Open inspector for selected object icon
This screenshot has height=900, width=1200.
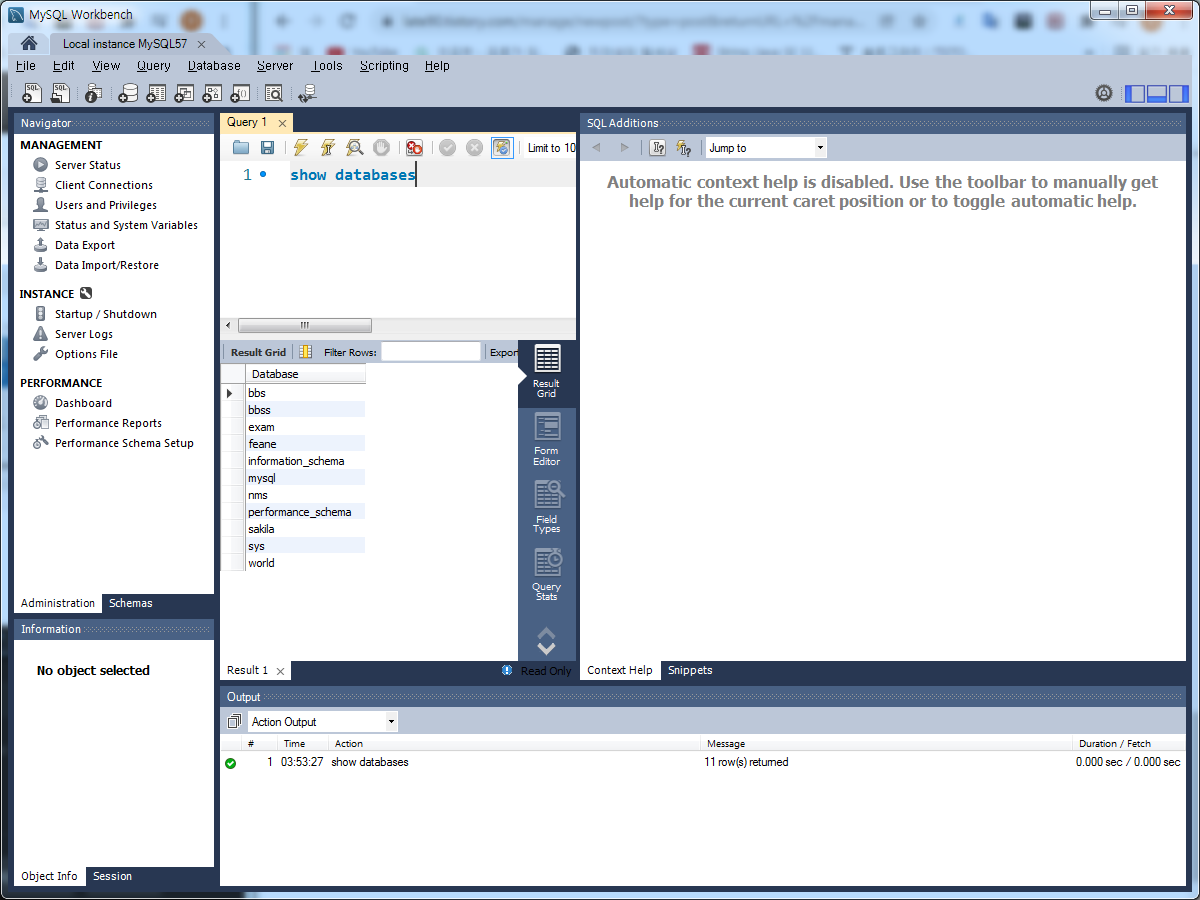93,93
